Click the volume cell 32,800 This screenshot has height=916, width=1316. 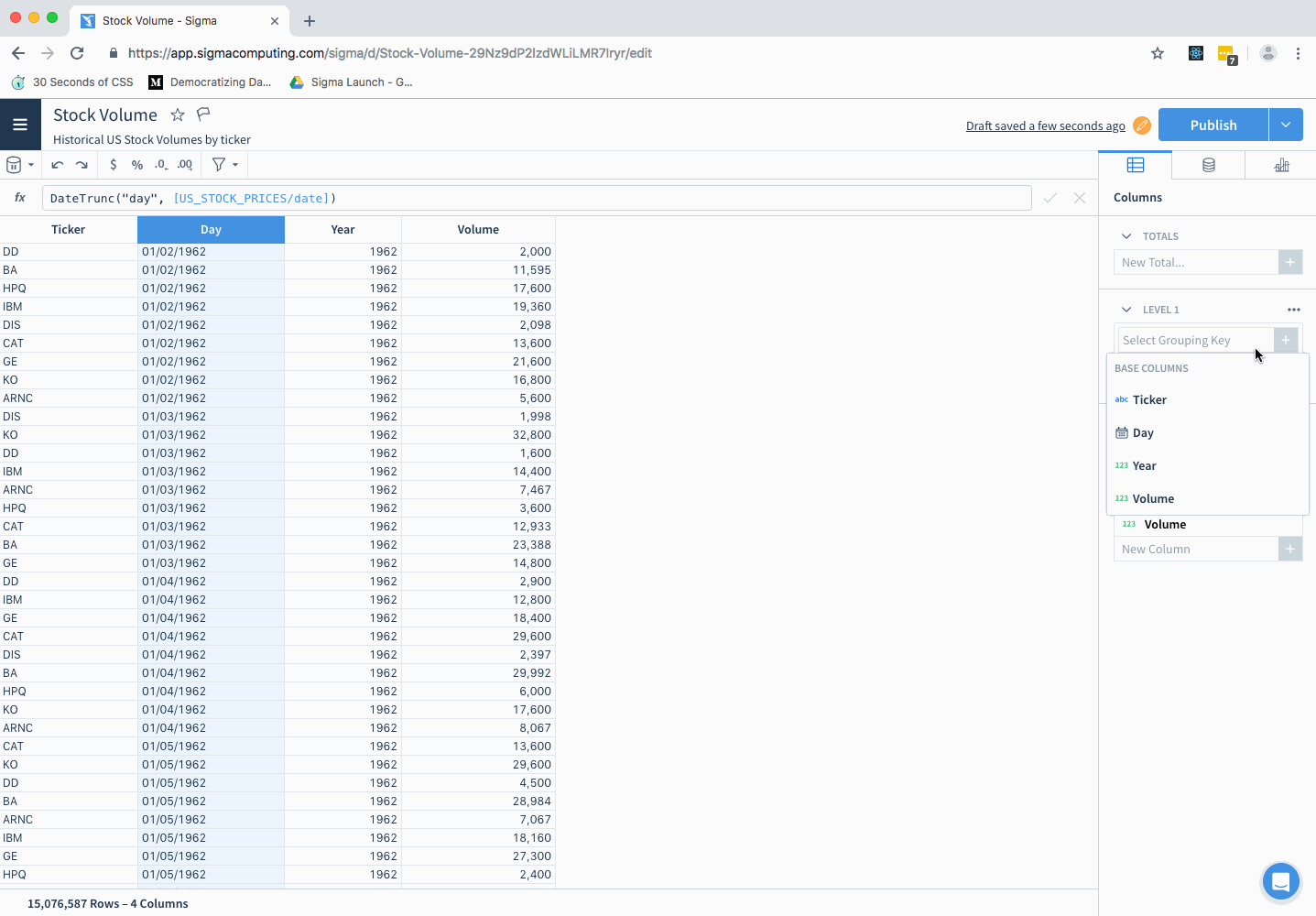click(478, 435)
